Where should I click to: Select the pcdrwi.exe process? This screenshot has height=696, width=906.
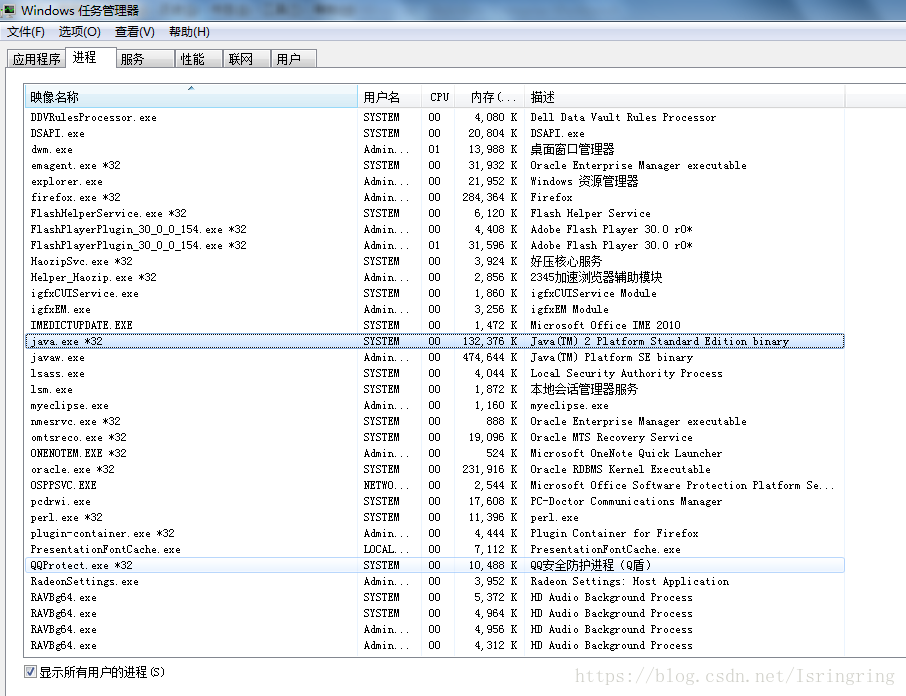(x=435, y=501)
